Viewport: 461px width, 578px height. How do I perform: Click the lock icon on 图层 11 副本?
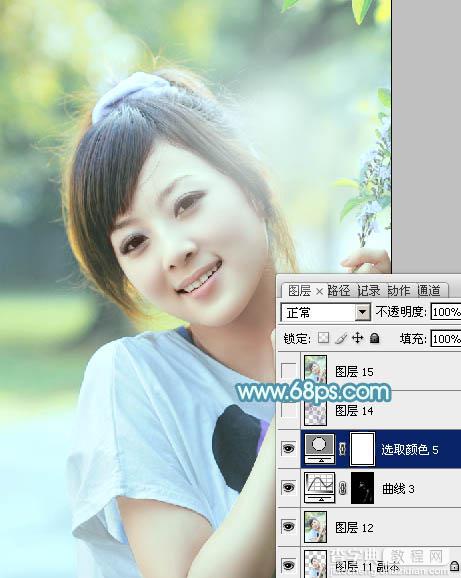pyautogui.click(x=454, y=565)
